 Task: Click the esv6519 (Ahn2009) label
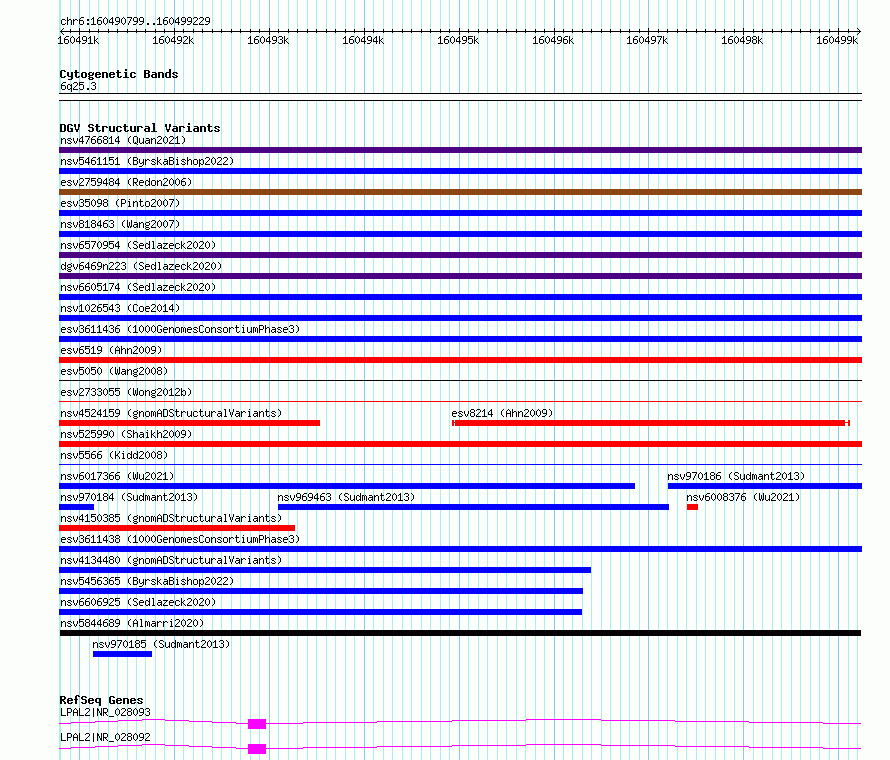tap(111, 350)
